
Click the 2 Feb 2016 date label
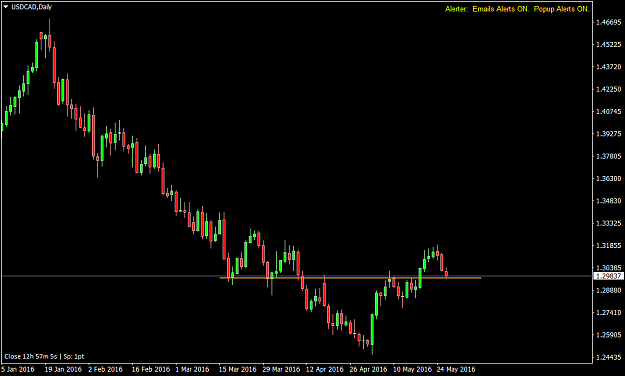pos(105,369)
